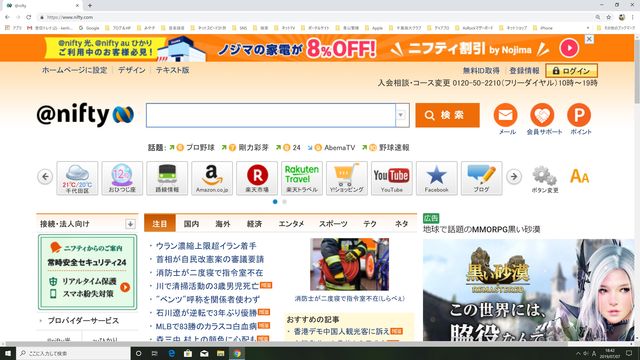Select the second carousel page dot
The image size is (640, 360).
click(284, 202)
